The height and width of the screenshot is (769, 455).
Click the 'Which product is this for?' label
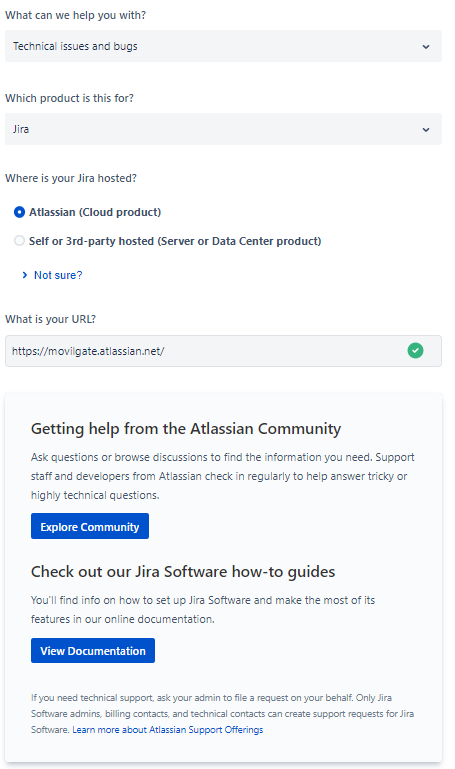tap(69, 98)
